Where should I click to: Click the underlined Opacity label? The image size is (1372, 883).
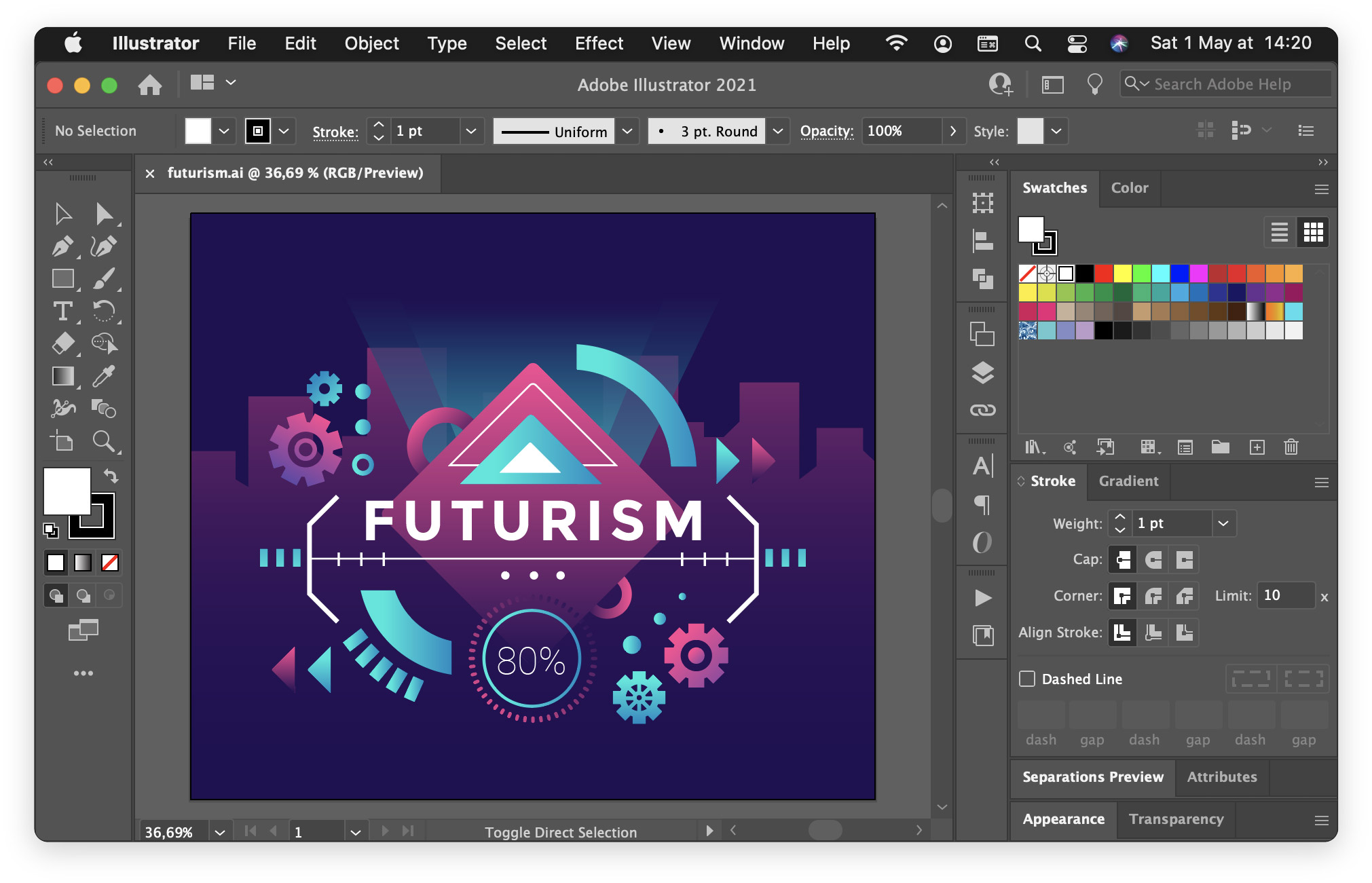pos(826,131)
